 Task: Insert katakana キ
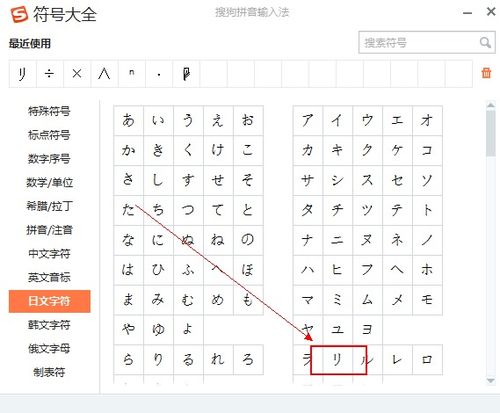coord(337,150)
